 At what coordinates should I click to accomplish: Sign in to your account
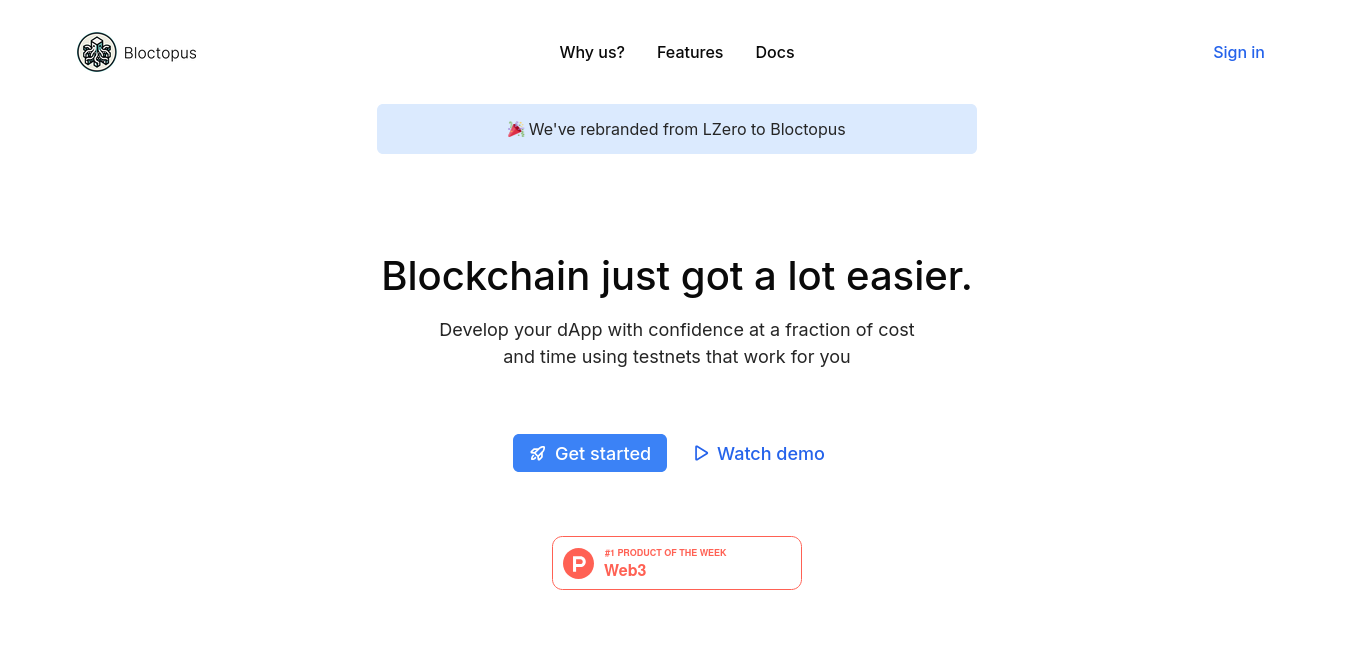(x=1239, y=52)
